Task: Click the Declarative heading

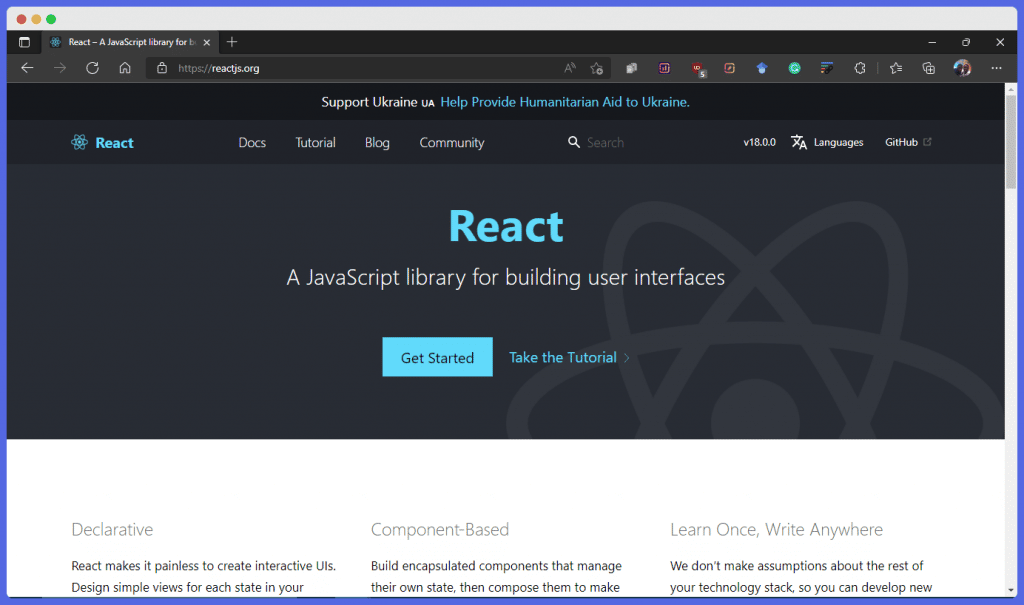Action: coord(112,529)
